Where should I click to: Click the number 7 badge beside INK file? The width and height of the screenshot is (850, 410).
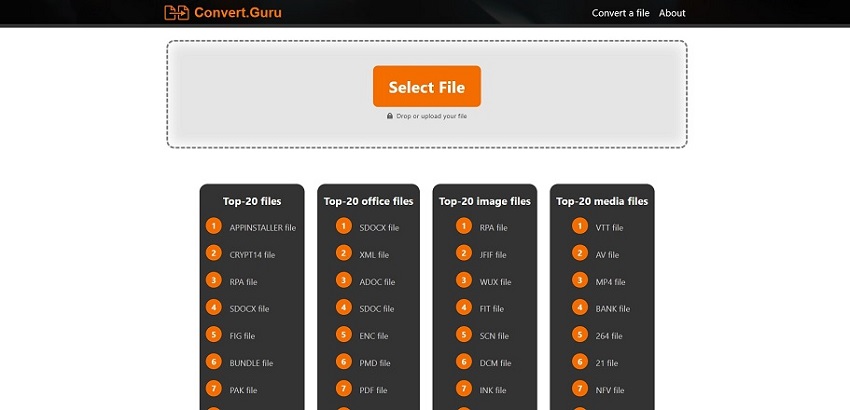(x=463, y=388)
